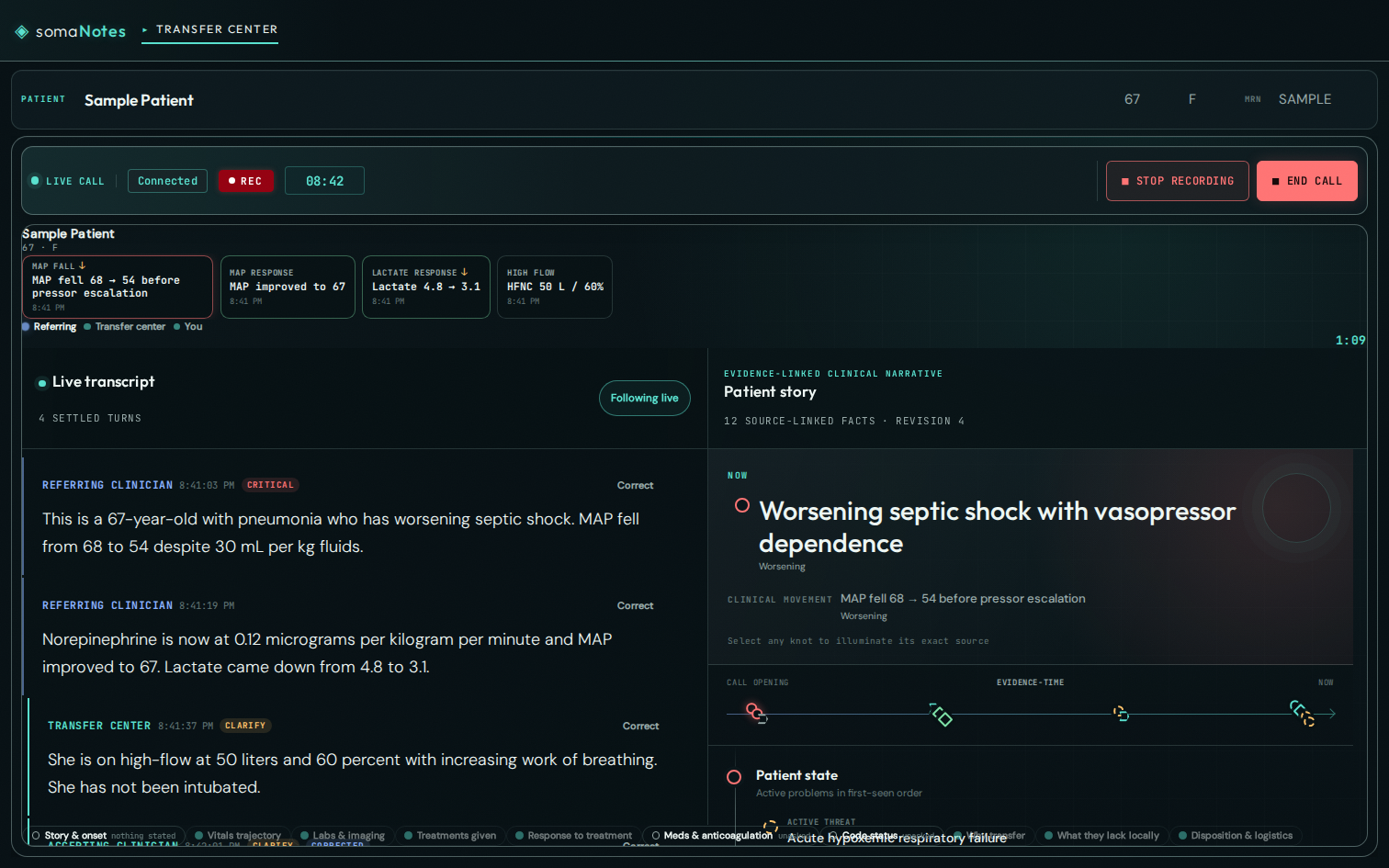The image size is (1389, 868).
Task: Open the Lactate Response event card
Action: (426, 287)
